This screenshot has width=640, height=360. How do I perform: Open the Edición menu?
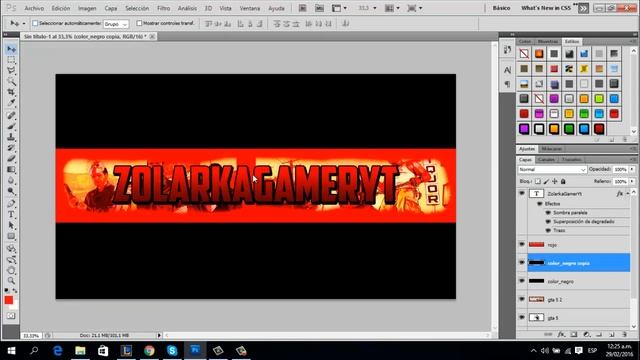(x=61, y=8)
